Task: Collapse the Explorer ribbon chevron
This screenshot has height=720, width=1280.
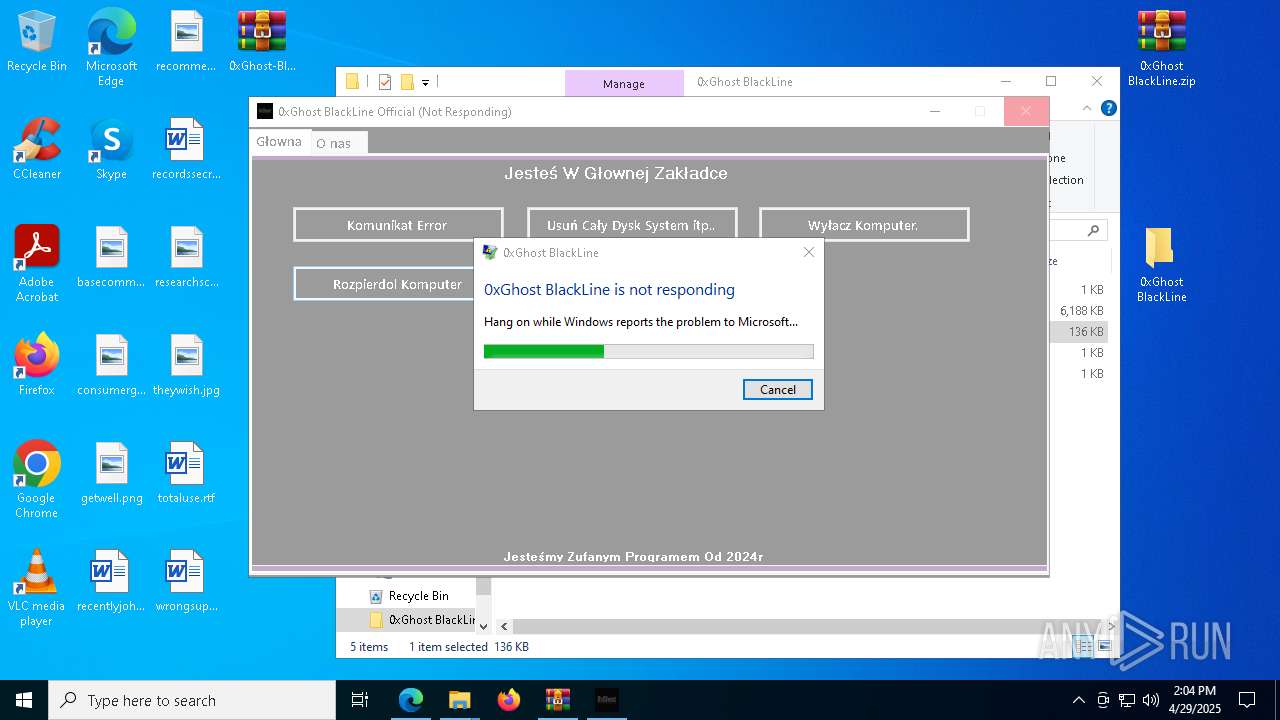Action: click(x=1087, y=108)
